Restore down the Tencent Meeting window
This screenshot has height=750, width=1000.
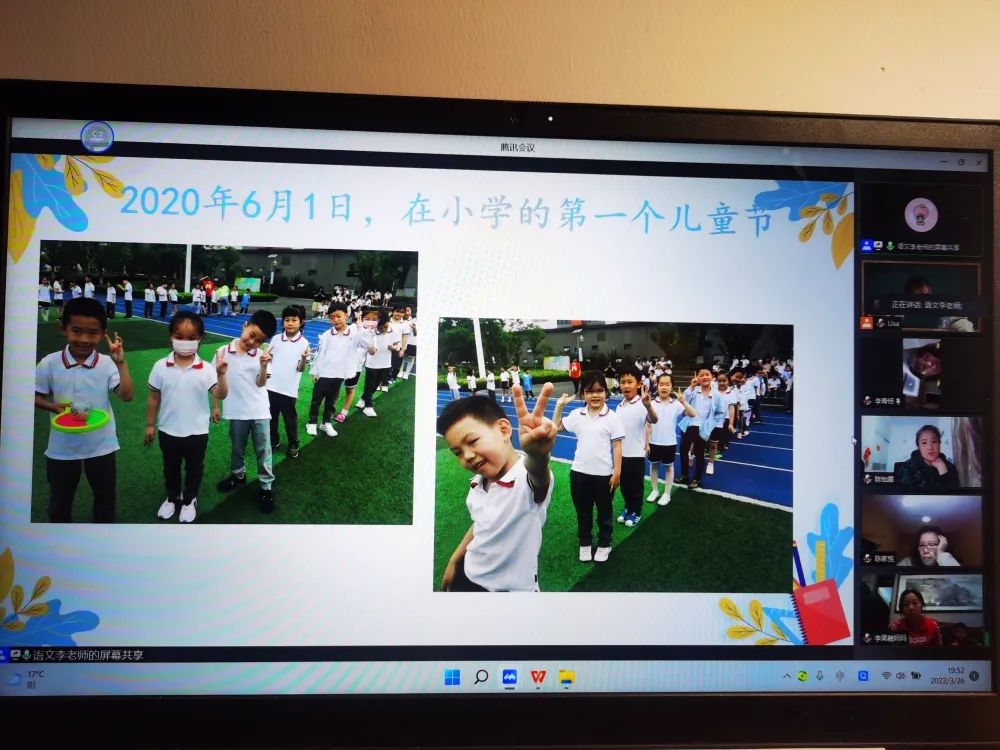[961, 161]
